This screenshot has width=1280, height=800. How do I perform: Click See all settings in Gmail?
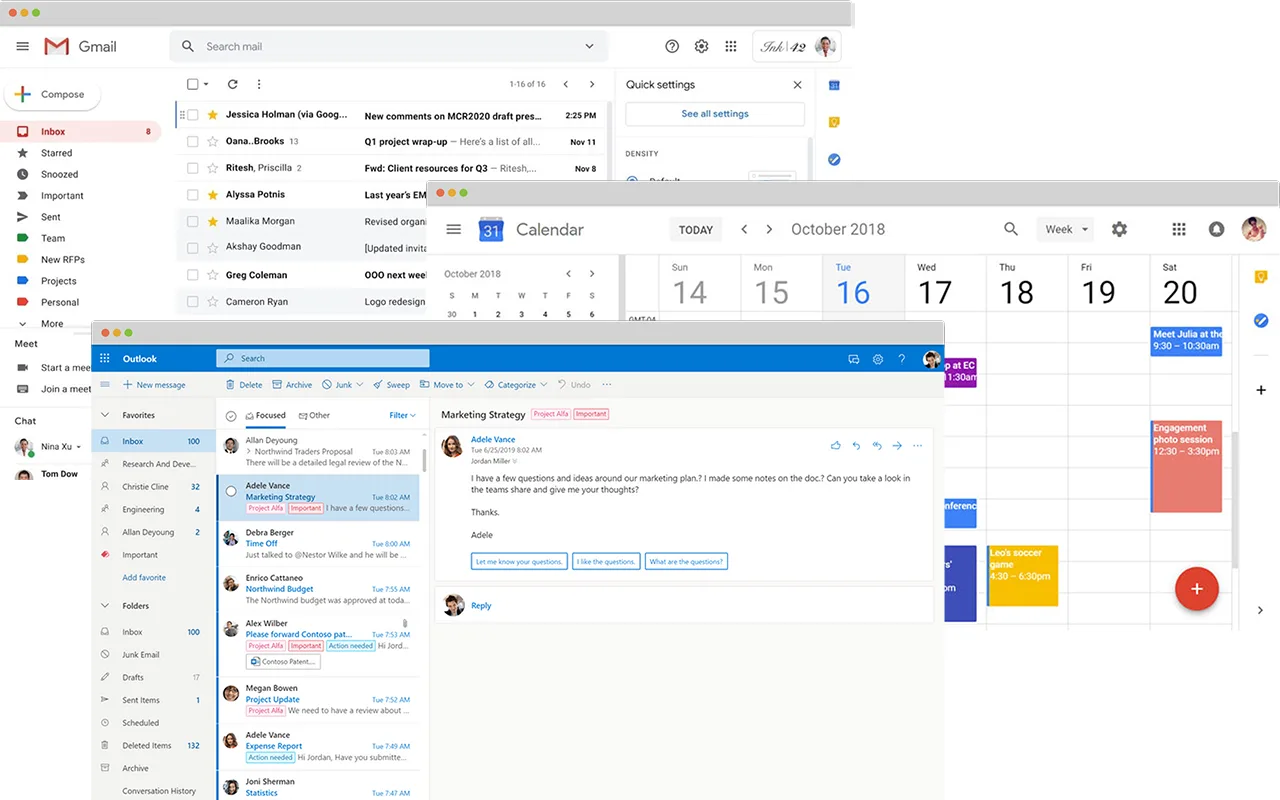click(x=715, y=114)
